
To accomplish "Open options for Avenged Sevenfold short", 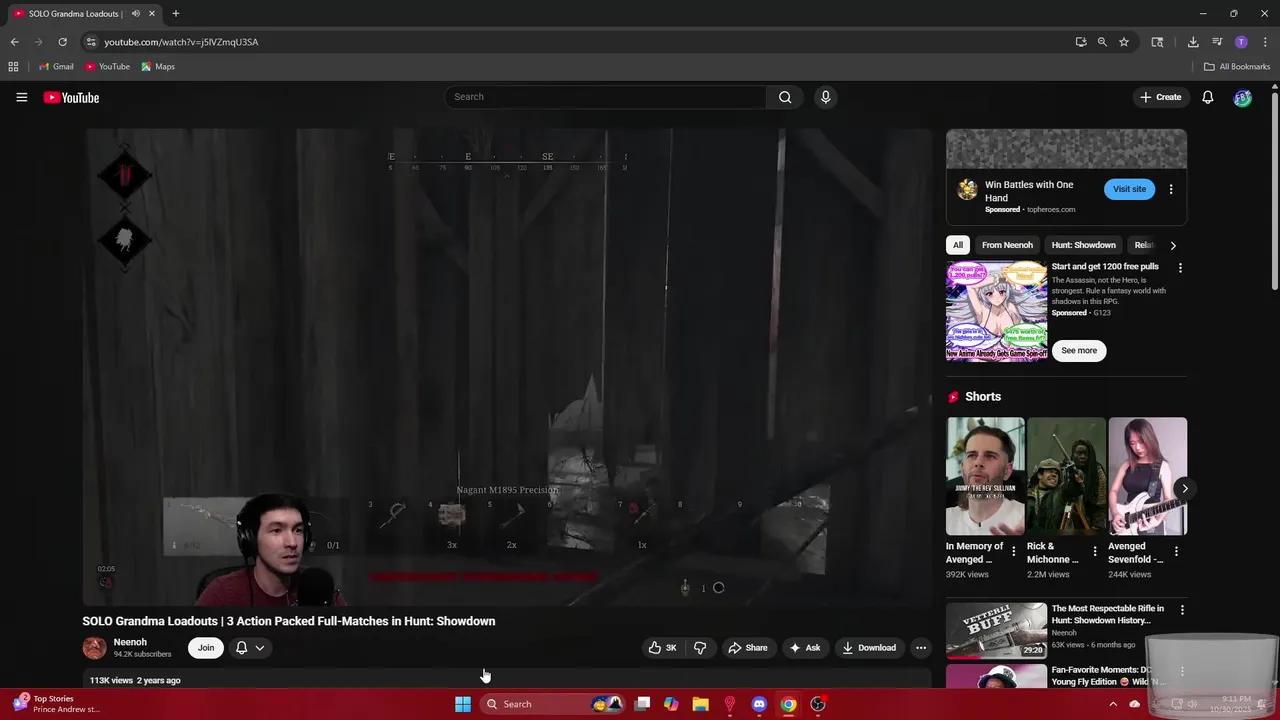I will tap(1176, 551).
